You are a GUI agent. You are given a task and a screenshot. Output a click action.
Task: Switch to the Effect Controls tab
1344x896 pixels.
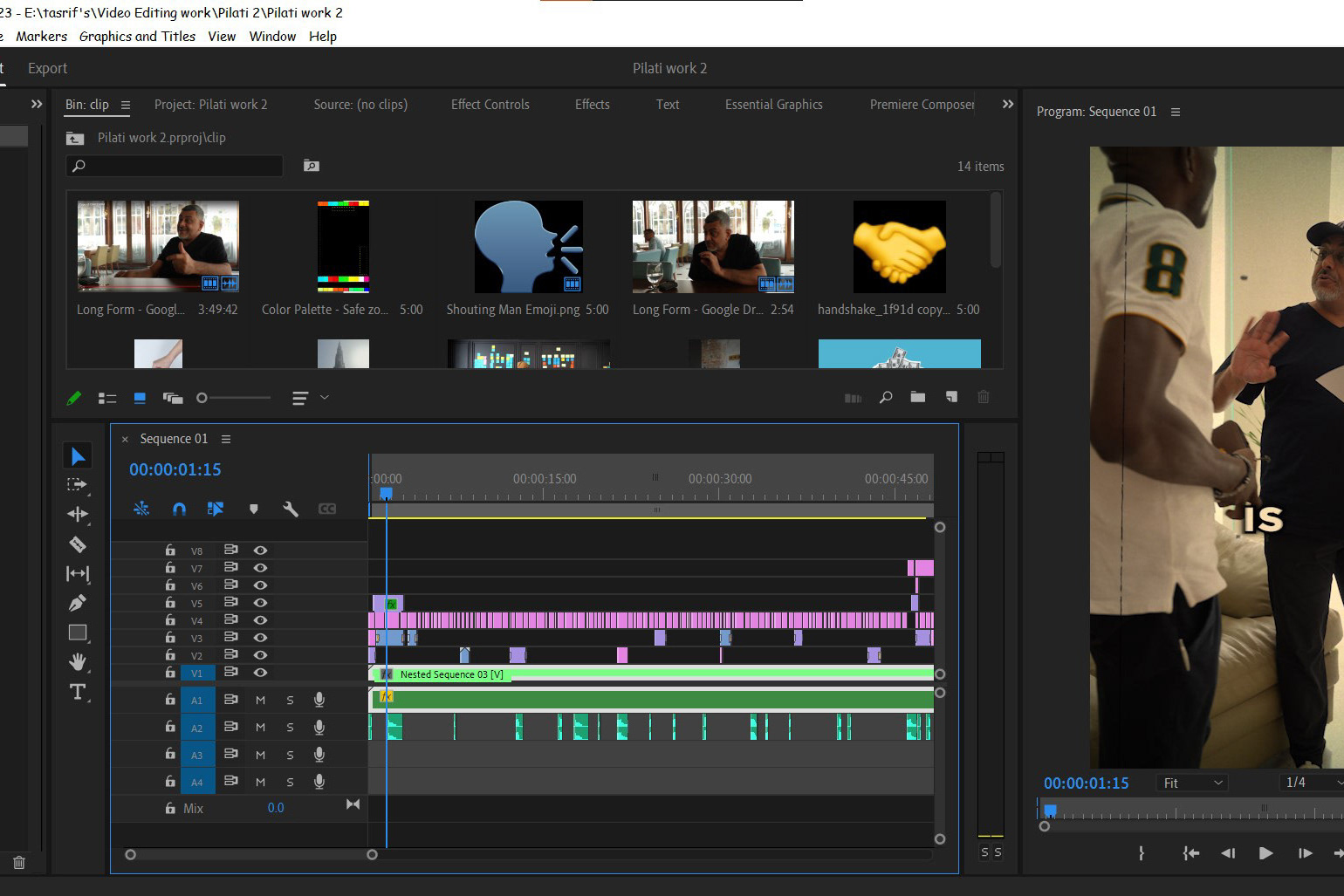pyautogui.click(x=490, y=104)
